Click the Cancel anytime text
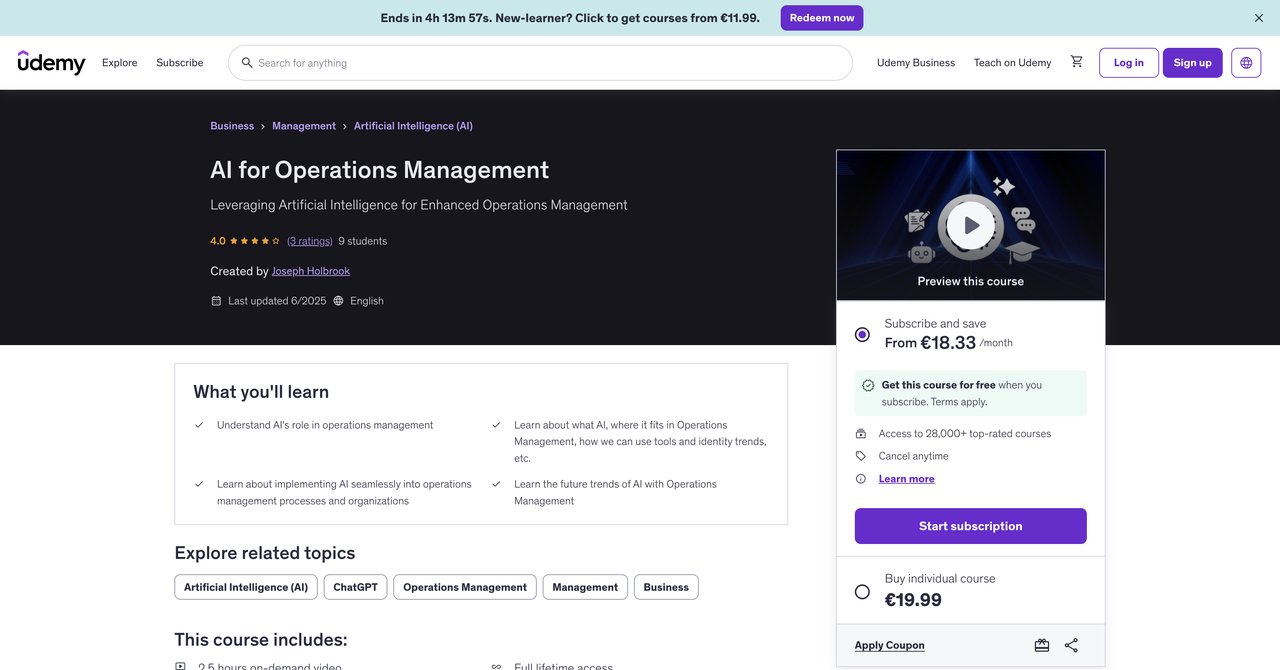The image size is (1280, 670). point(914,456)
